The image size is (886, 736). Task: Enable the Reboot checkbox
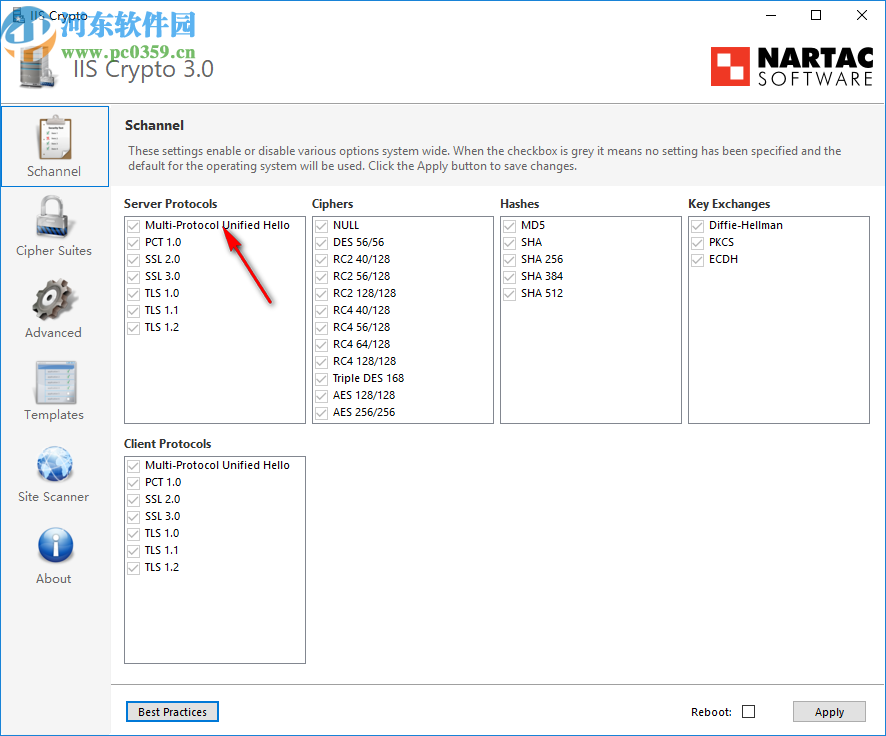coord(749,712)
